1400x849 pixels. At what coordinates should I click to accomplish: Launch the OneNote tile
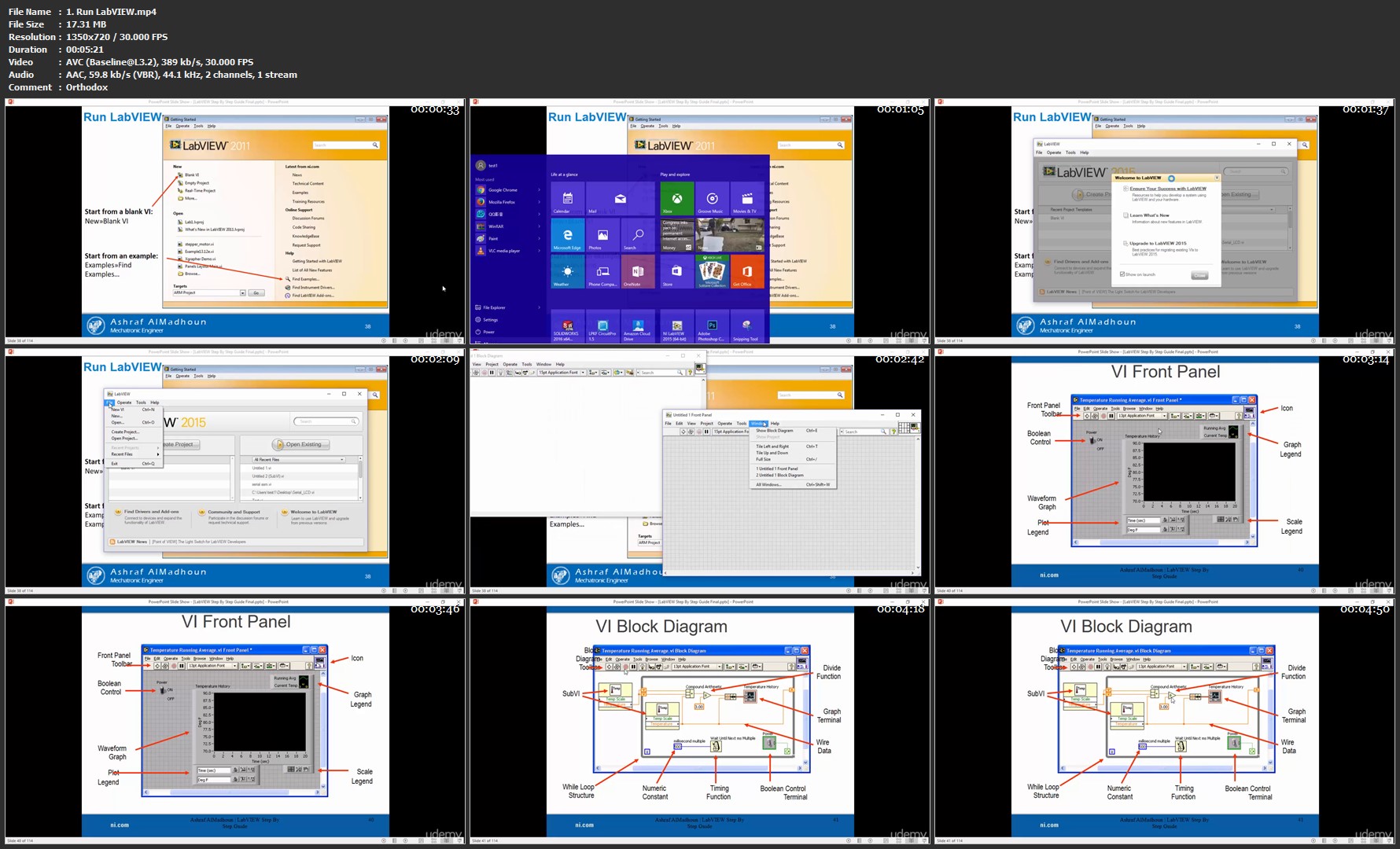point(638,271)
